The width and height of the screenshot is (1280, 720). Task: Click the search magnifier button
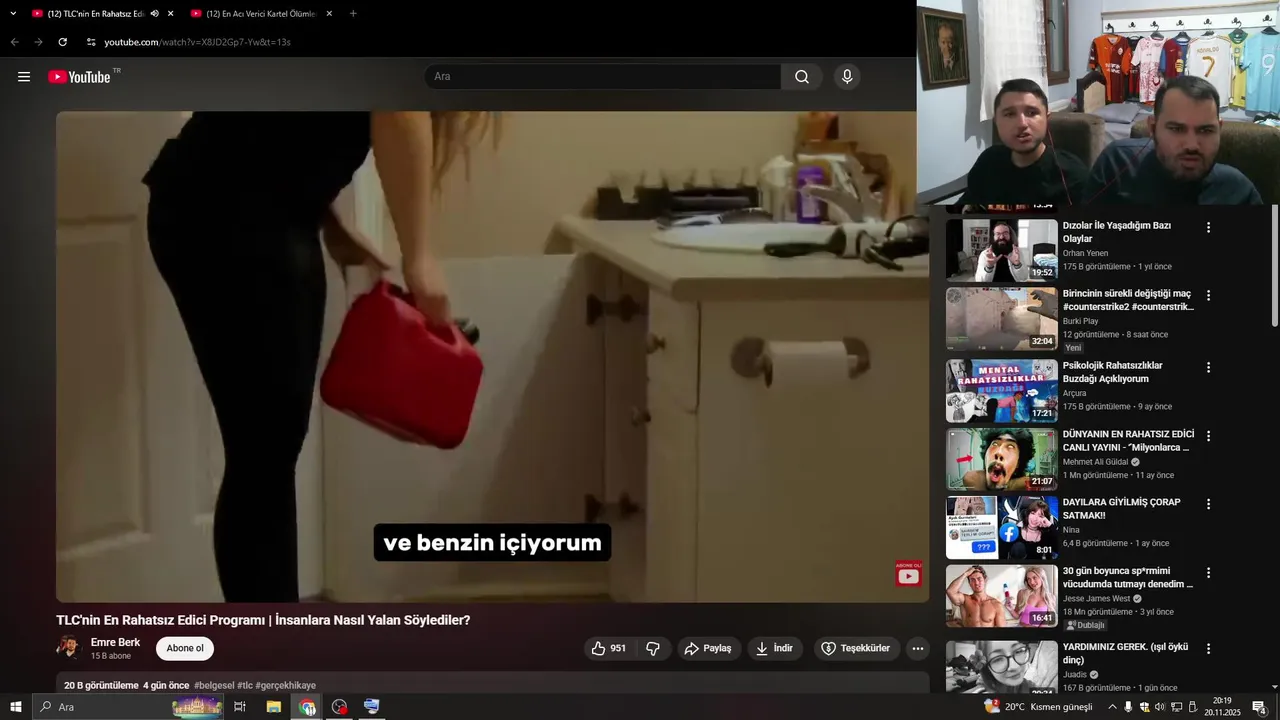coord(802,77)
